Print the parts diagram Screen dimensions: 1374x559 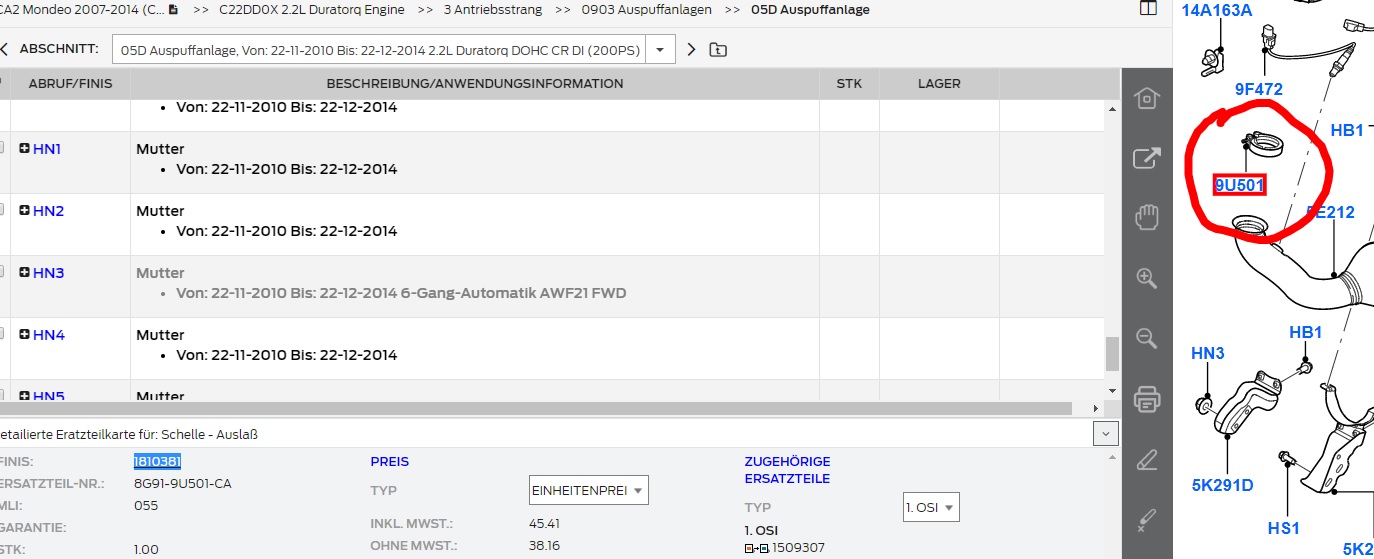coord(1147,400)
